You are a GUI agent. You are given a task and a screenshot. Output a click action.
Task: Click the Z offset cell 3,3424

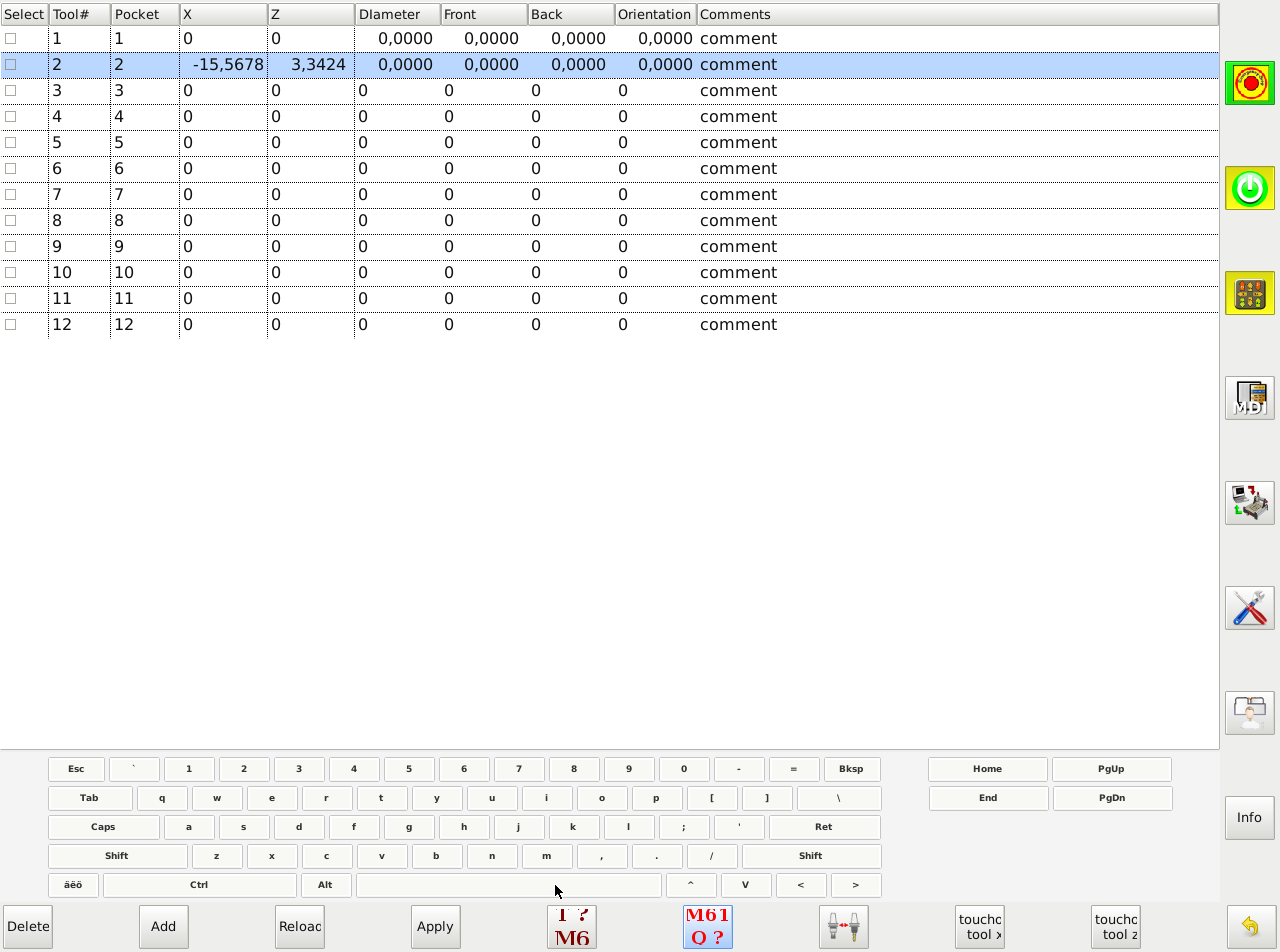pyautogui.click(x=311, y=64)
